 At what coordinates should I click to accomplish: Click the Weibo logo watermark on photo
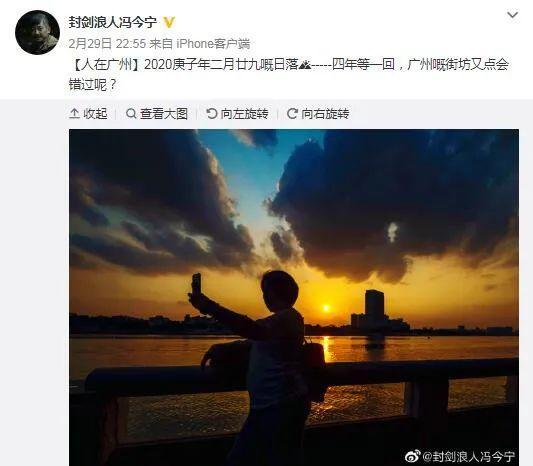click(413, 455)
